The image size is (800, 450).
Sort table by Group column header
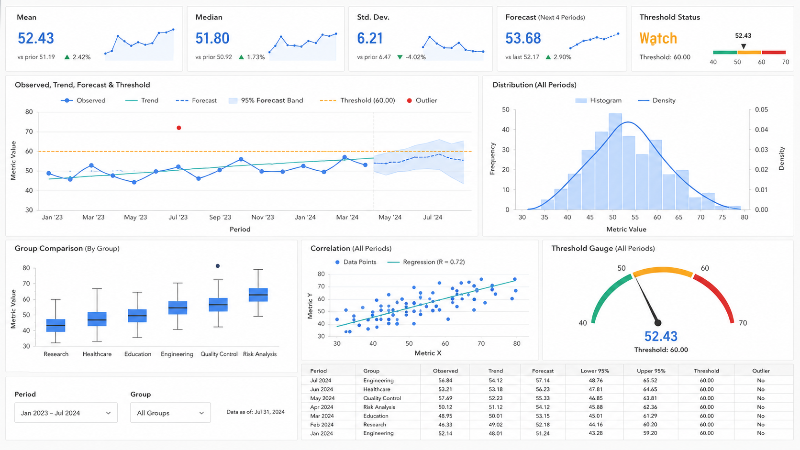371,371
